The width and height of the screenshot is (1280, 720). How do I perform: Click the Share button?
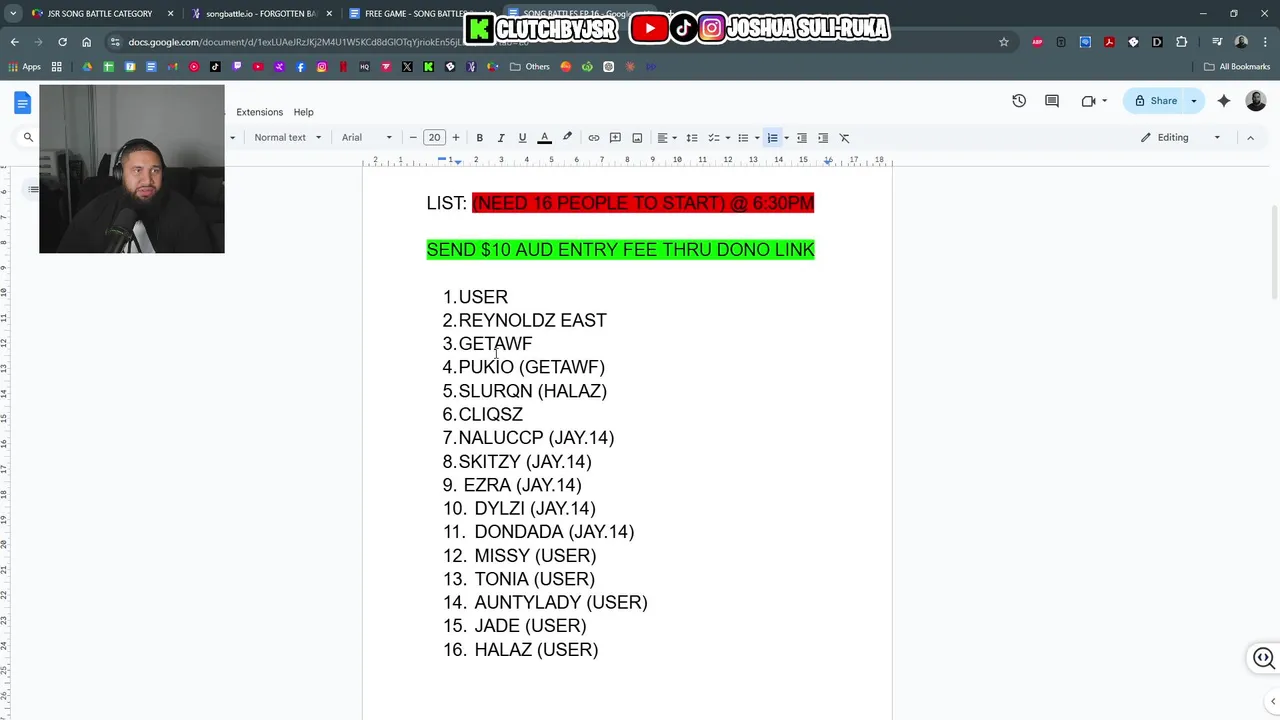coord(1154,101)
